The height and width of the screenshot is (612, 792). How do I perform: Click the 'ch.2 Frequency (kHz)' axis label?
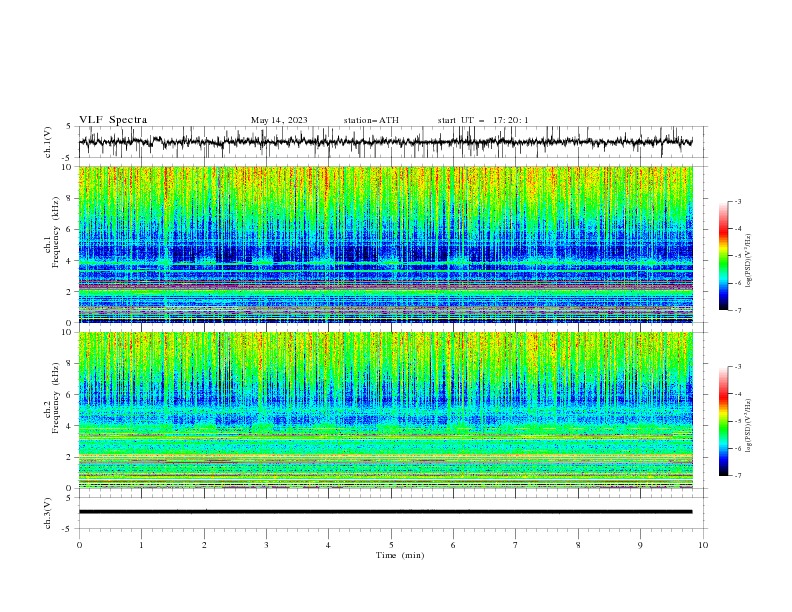click(51, 398)
